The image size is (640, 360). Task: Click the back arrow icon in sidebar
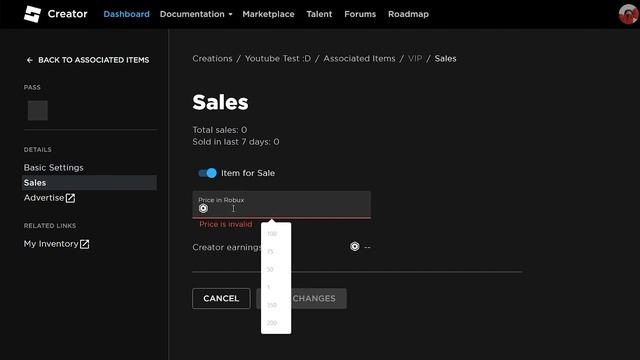click(29, 60)
